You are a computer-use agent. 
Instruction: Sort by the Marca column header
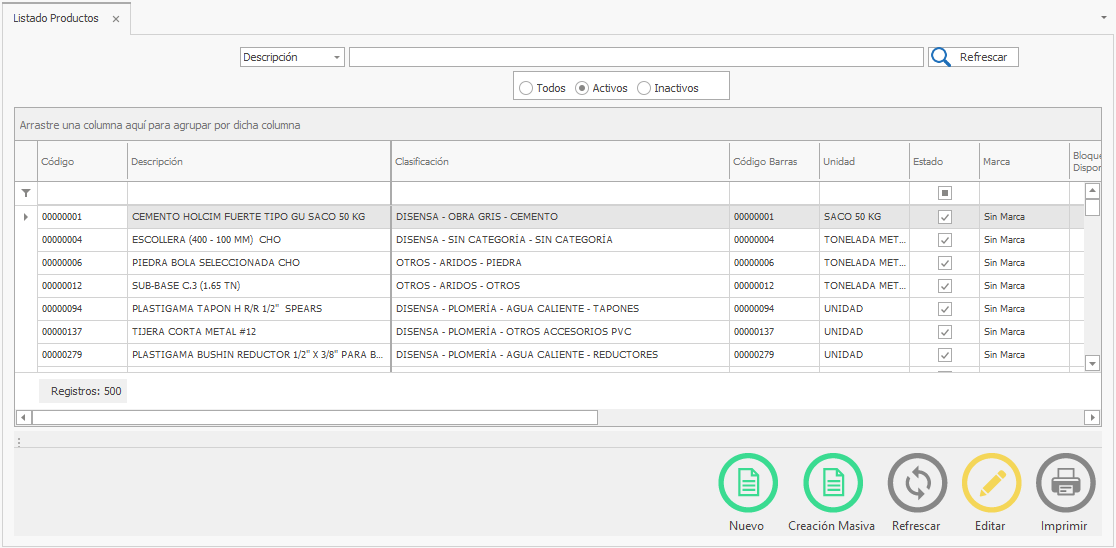pyautogui.click(x=1024, y=162)
